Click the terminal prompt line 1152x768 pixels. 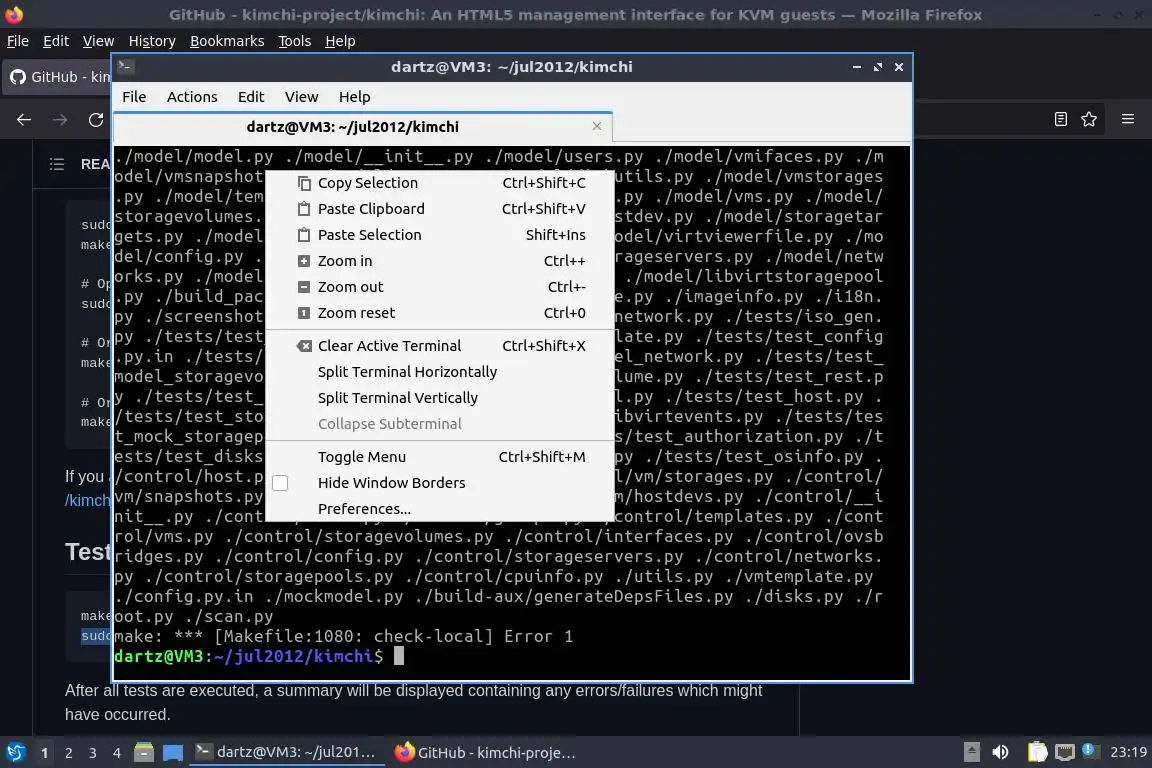[259, 656]
